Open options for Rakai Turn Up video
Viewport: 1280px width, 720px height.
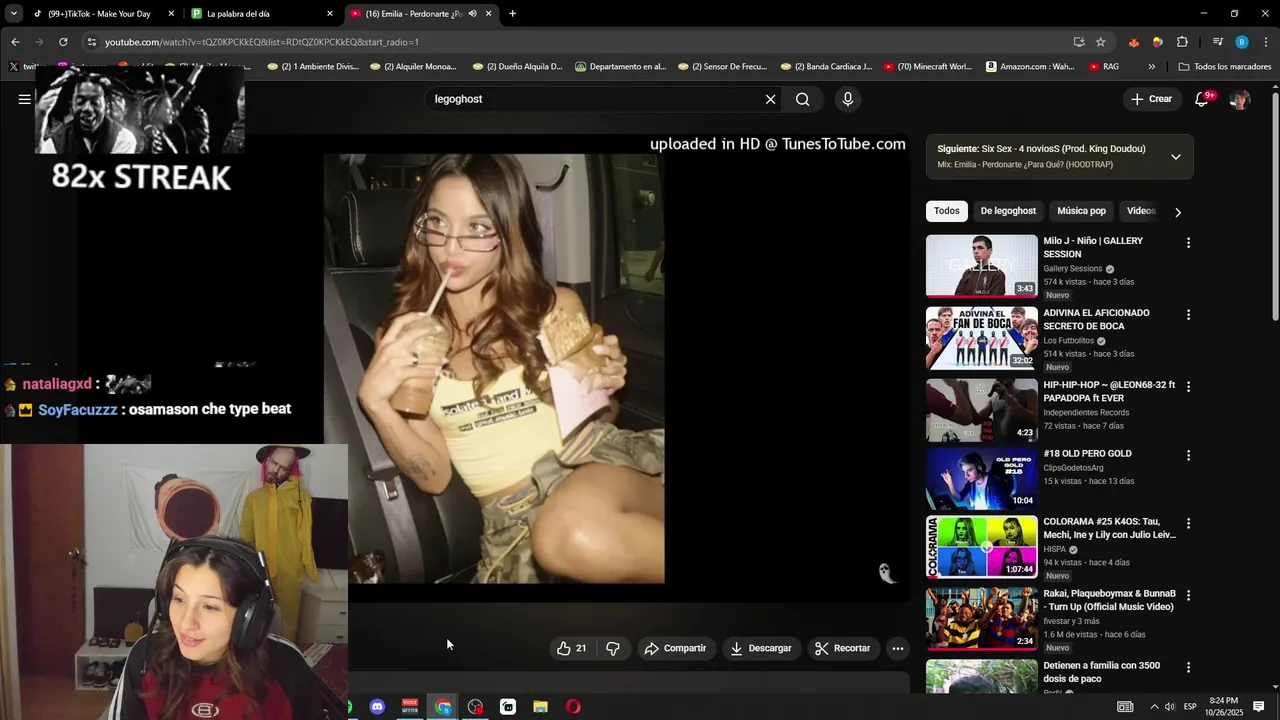pos(1188,595)
